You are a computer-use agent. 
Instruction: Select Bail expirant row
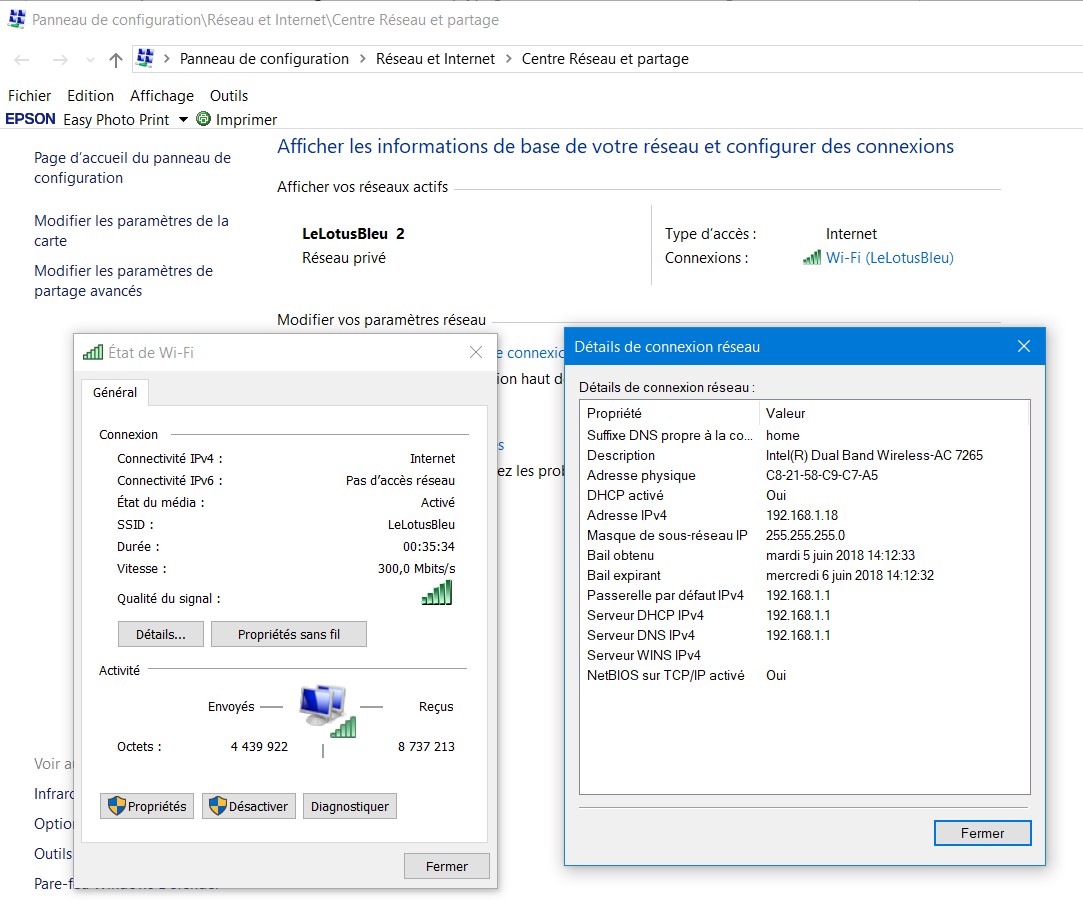[x=805, y=575]
